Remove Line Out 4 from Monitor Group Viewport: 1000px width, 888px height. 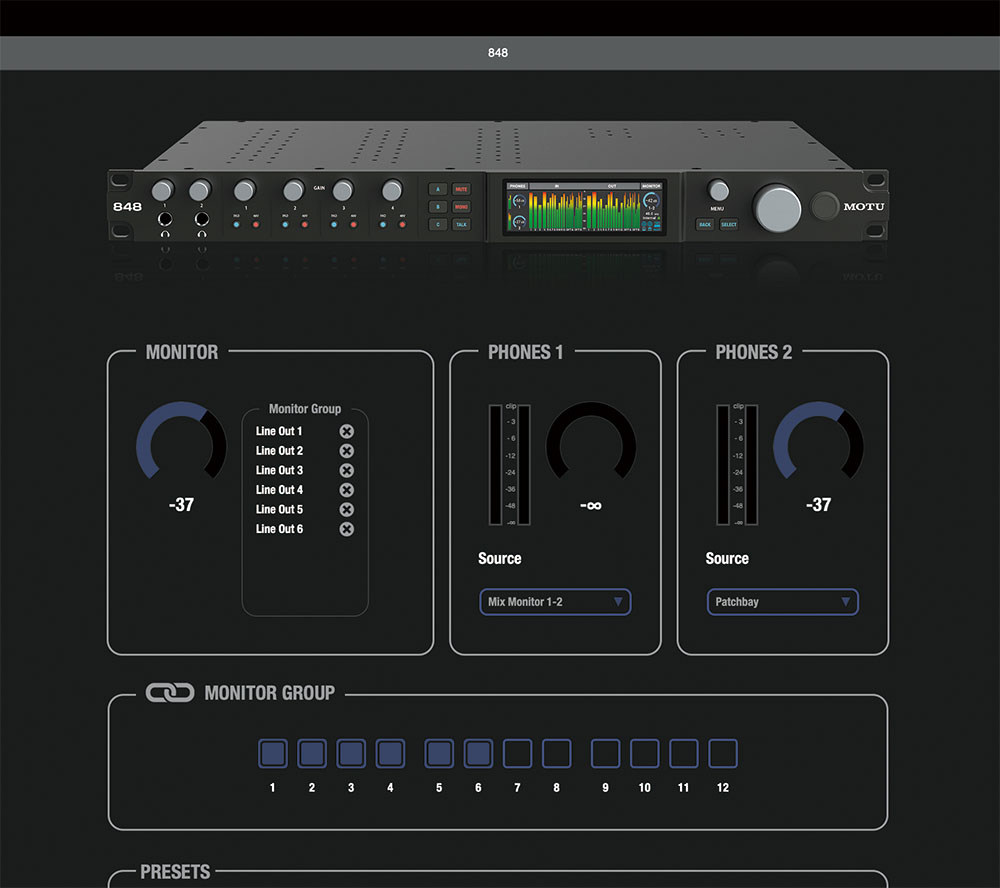click(x=346, y=490)
